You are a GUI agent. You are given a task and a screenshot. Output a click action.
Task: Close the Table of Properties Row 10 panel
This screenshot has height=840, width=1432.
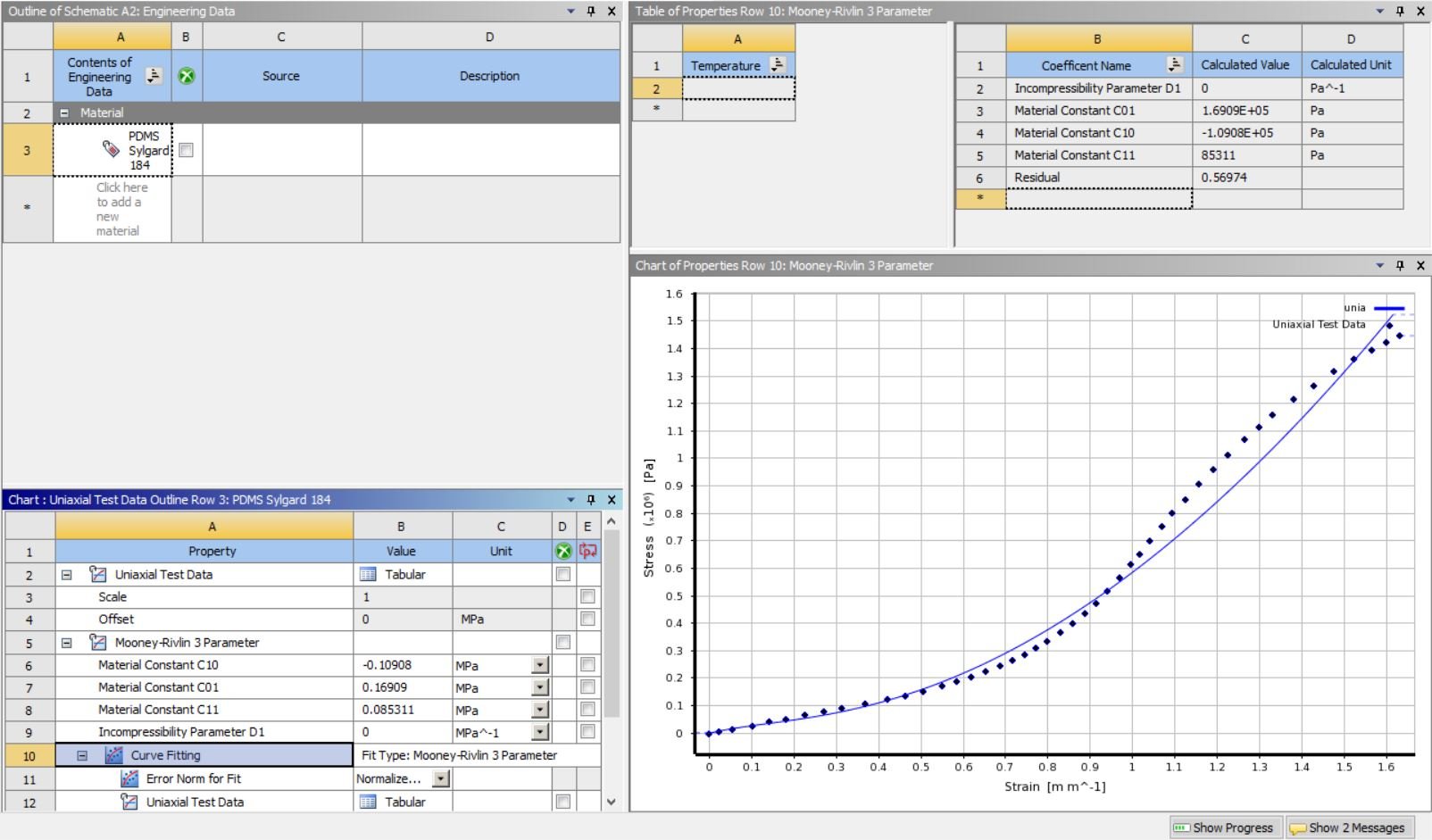(1420, 12)
